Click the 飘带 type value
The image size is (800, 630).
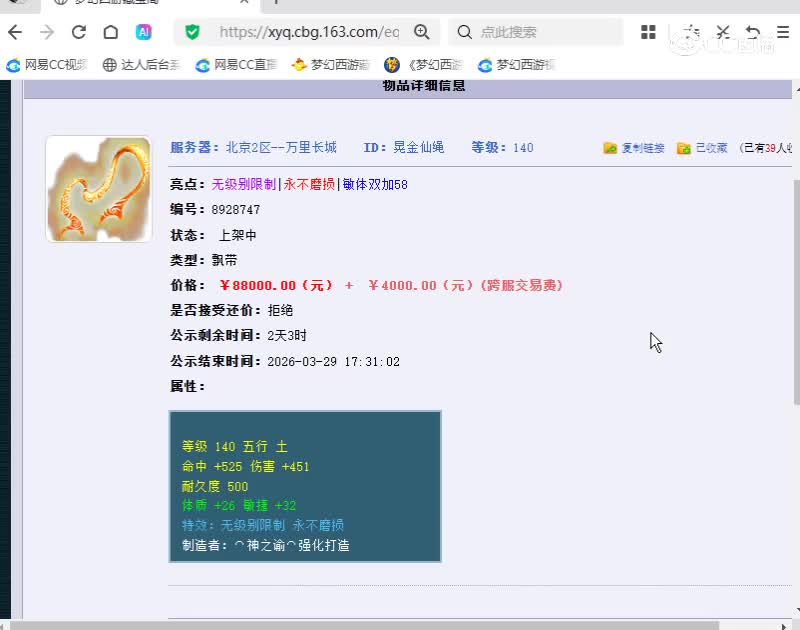click(224, 260)
